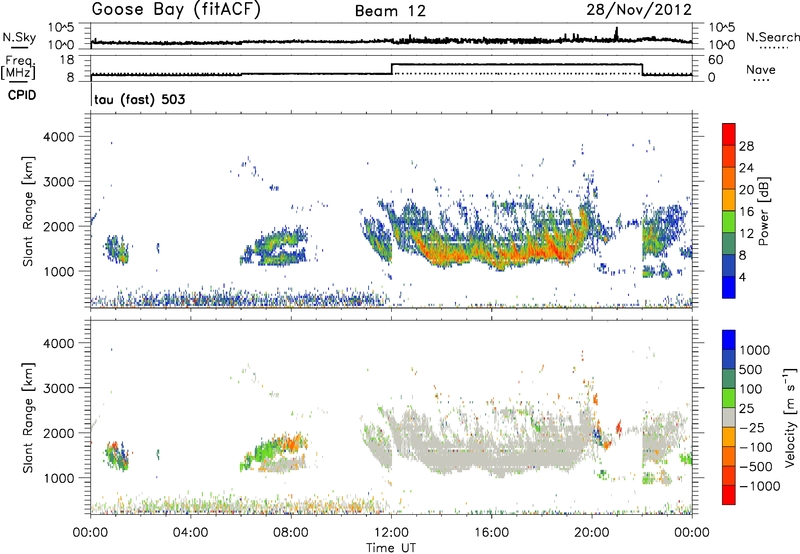
Task: Click the 'N.Sky' axis label
Action: 19,37
